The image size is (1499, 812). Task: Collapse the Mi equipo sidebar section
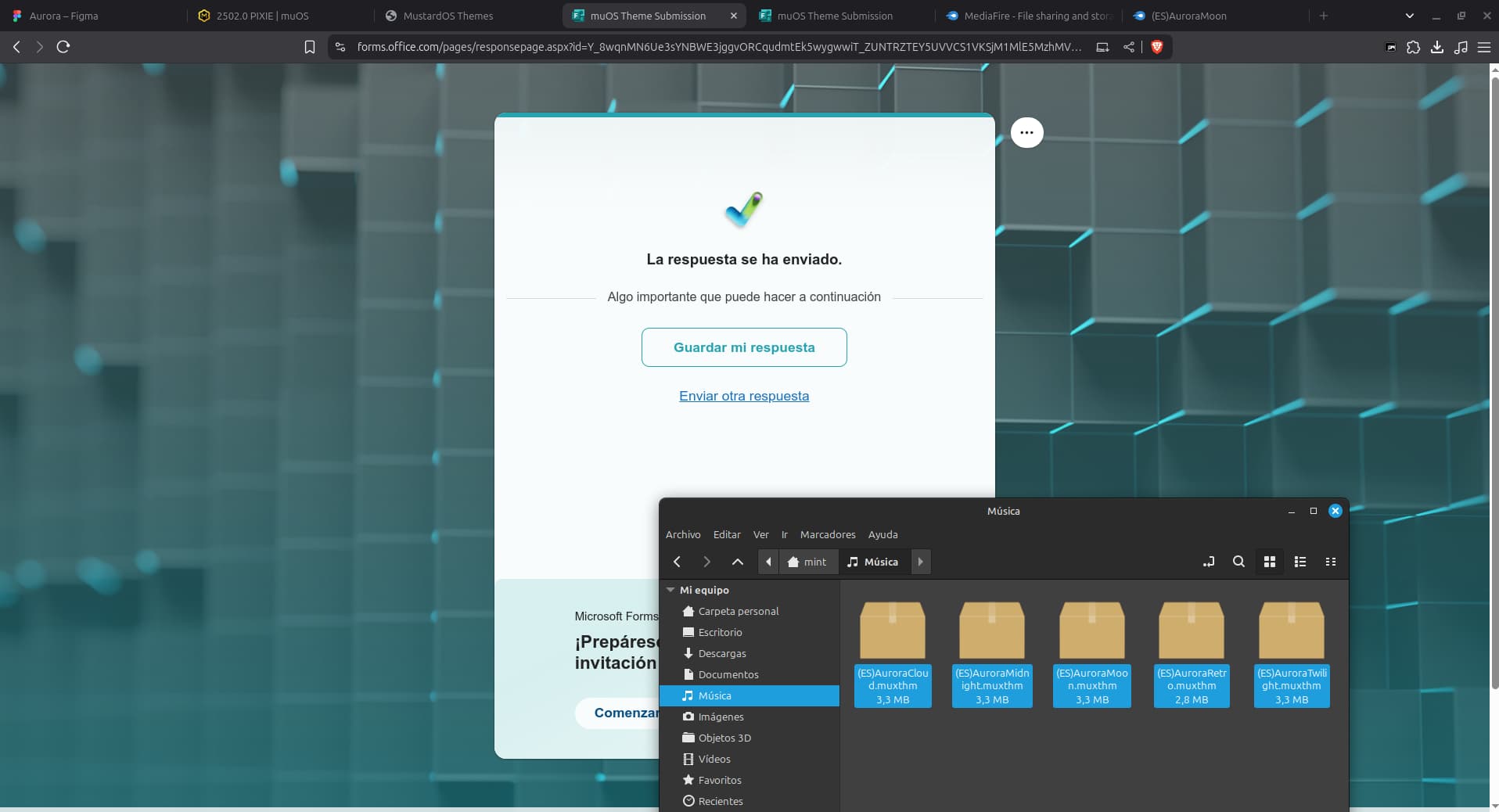coord(670,590)
